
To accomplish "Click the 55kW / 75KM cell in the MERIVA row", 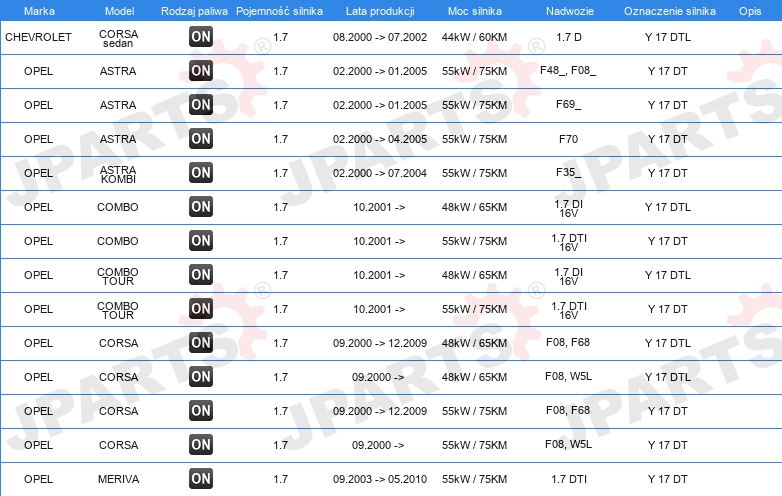I will click(474, 479).
